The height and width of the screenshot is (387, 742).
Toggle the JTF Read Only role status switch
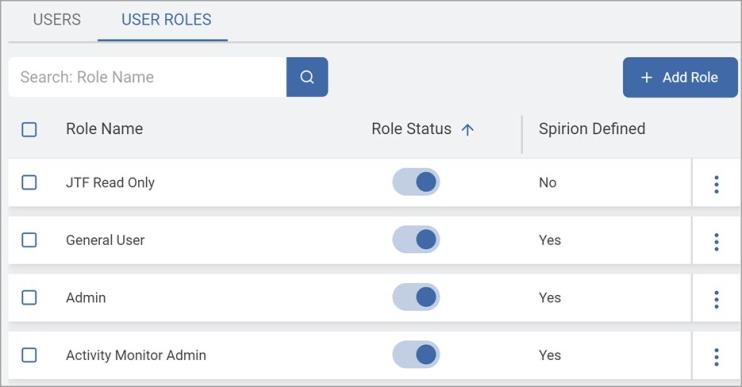tap(416, 182)
